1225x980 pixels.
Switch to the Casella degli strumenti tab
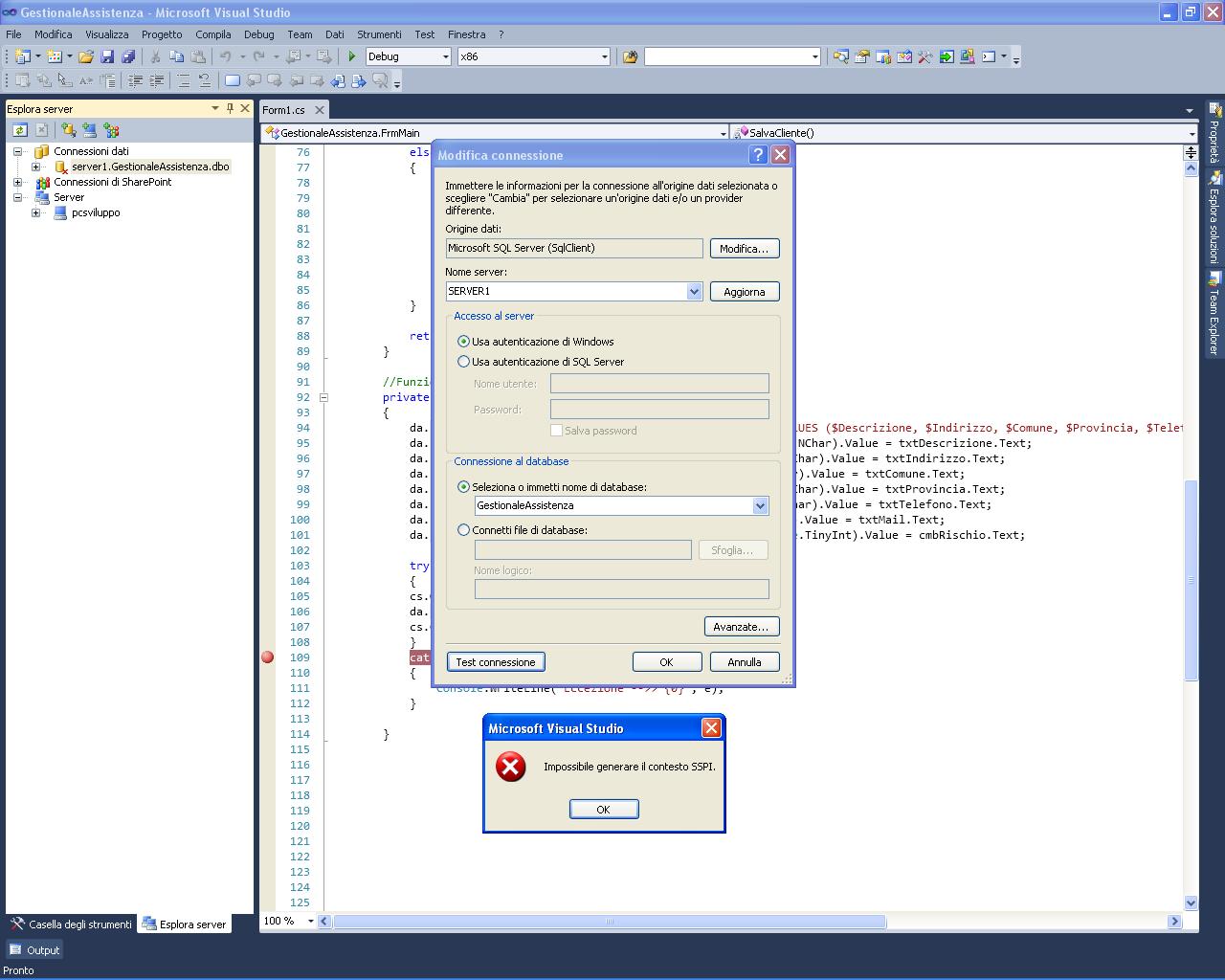point(72,924)
